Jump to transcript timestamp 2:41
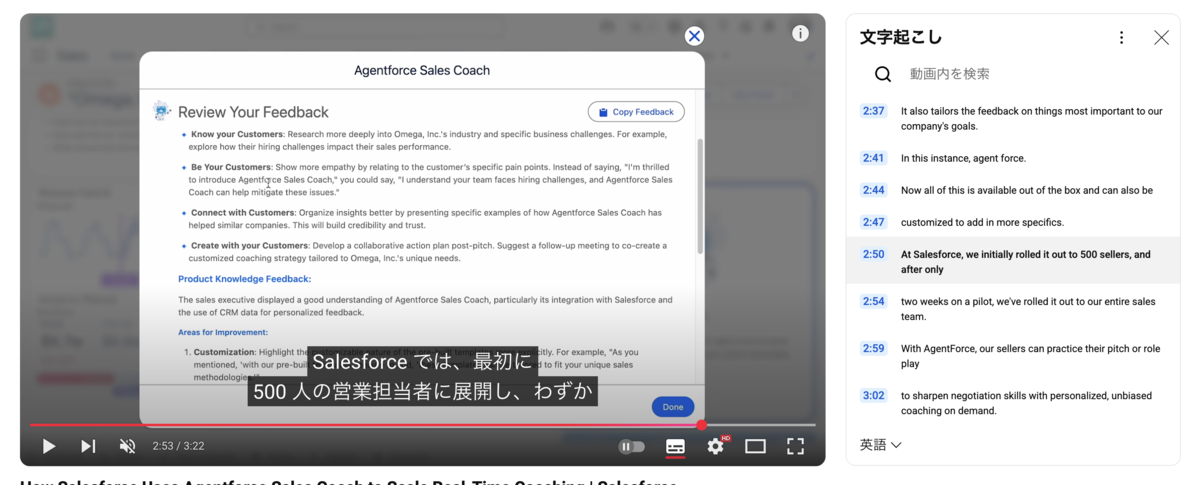Viewport: 1200px width, 485px height. click(x=873, y=158)
